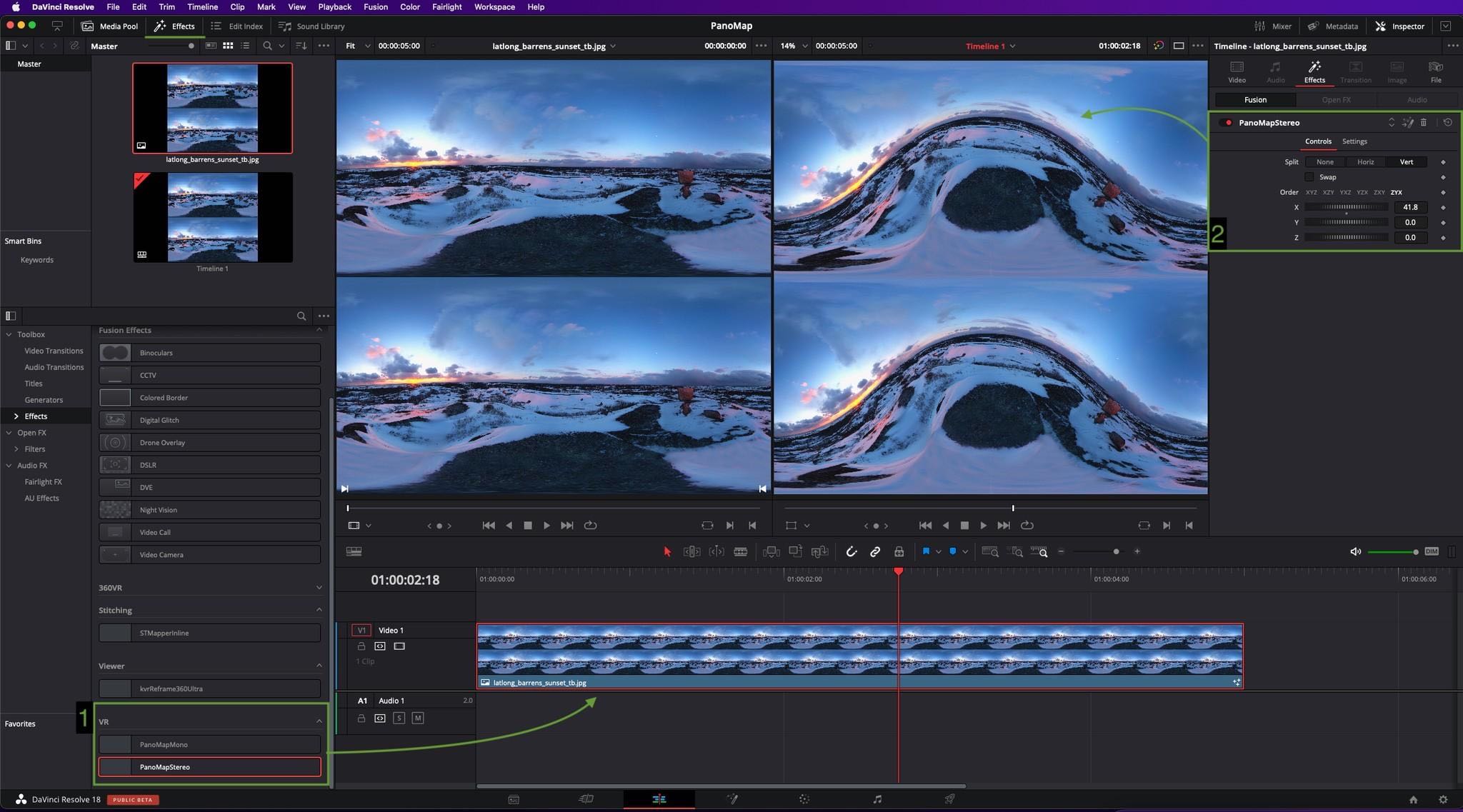The width and height of the screenshot is (1463, 812).
Task: Open timeline viewer 14% zoom dropdown
Action: coord(794,46)
